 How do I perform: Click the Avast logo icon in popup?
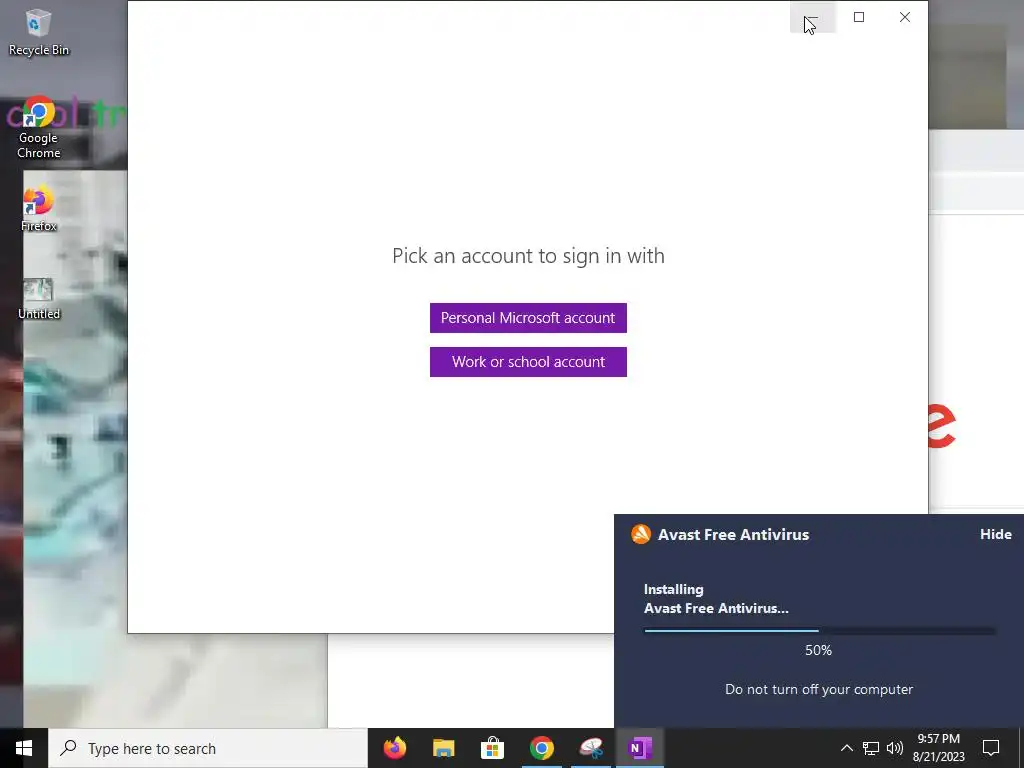[641, 534]
